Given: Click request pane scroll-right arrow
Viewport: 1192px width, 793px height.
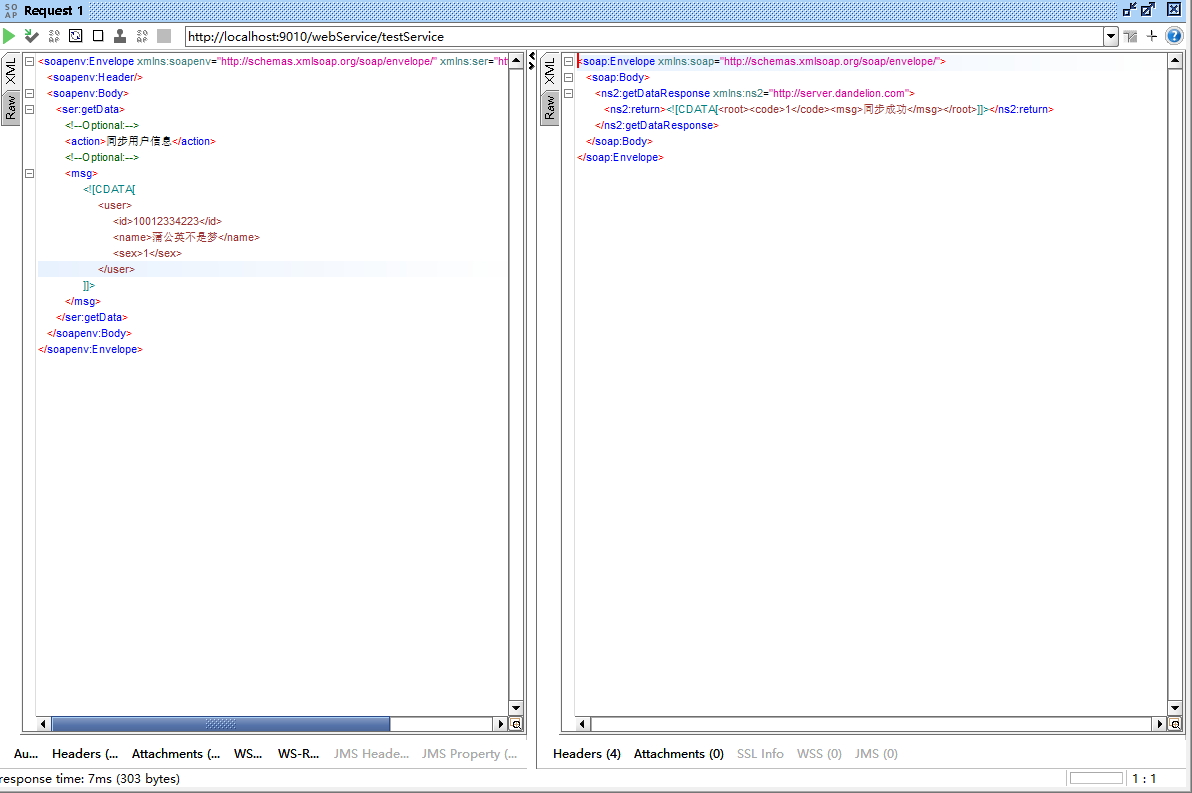Looking at the screenshot, I should tap(500, 724).
